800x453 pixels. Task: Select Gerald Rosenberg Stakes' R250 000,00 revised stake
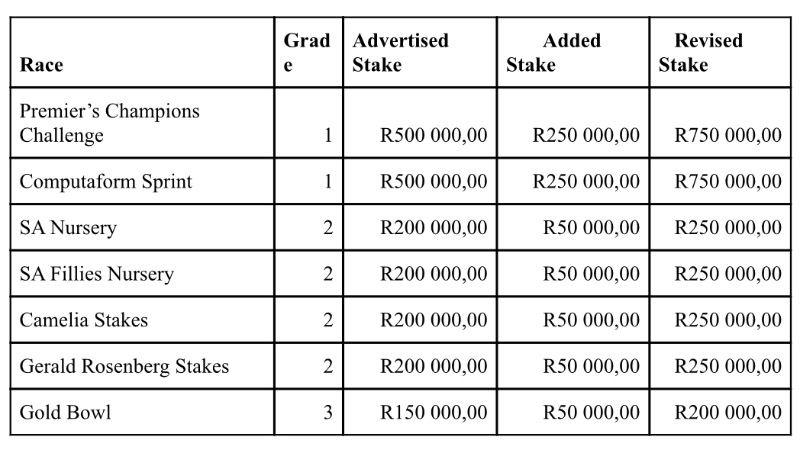point(728,366)
